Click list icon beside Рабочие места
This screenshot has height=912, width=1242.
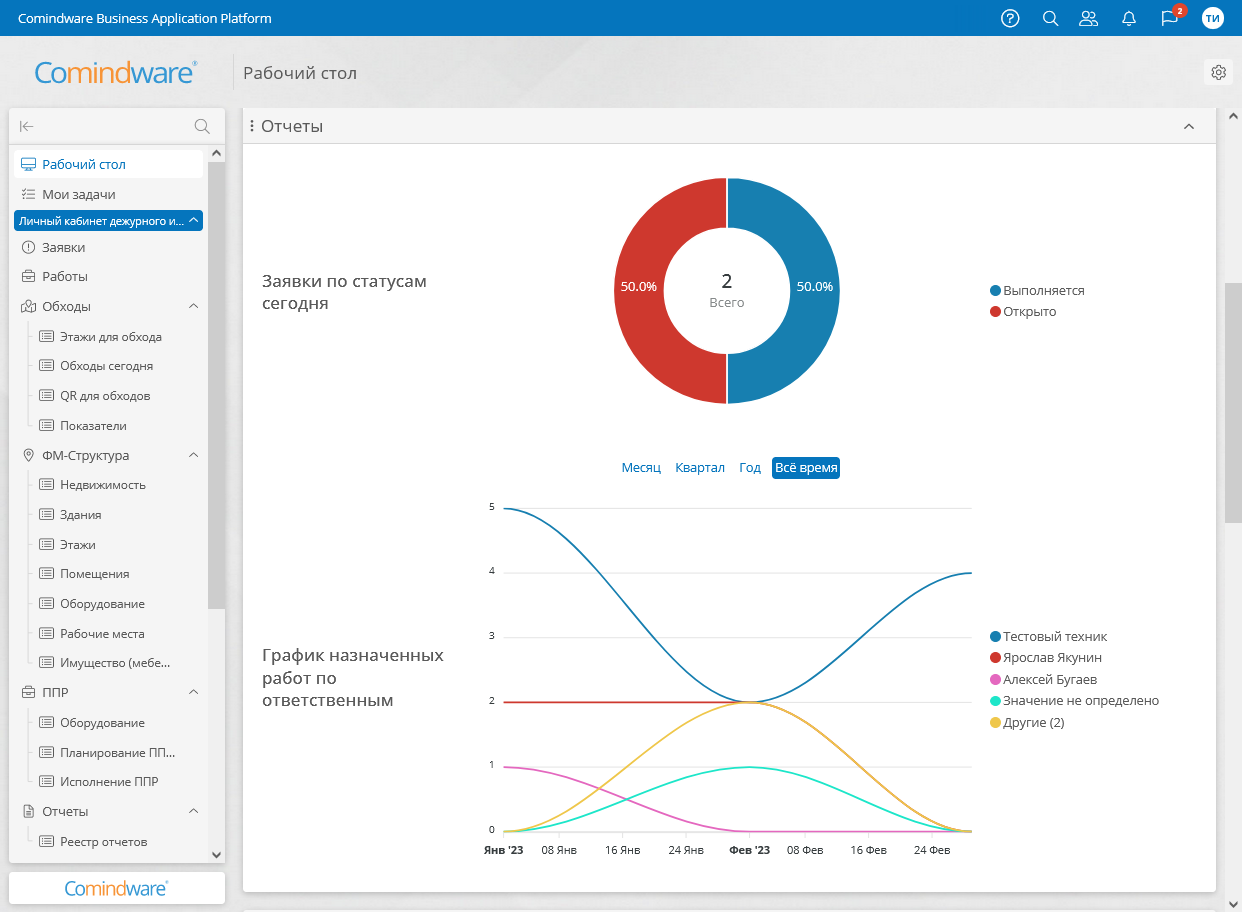click(x=46, y=633)
